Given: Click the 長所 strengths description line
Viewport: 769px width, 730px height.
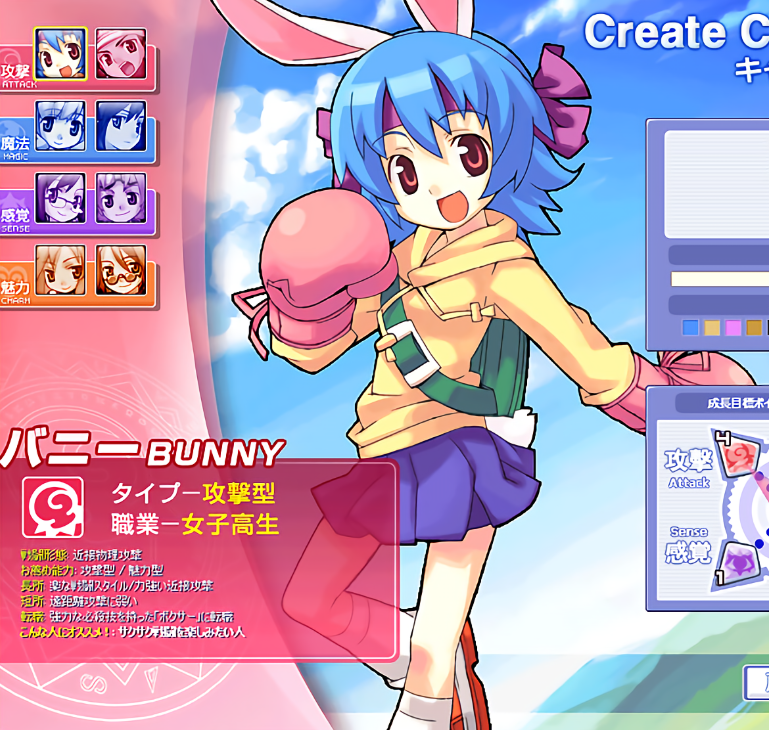Looking at the screenshot, I should 117,586.
